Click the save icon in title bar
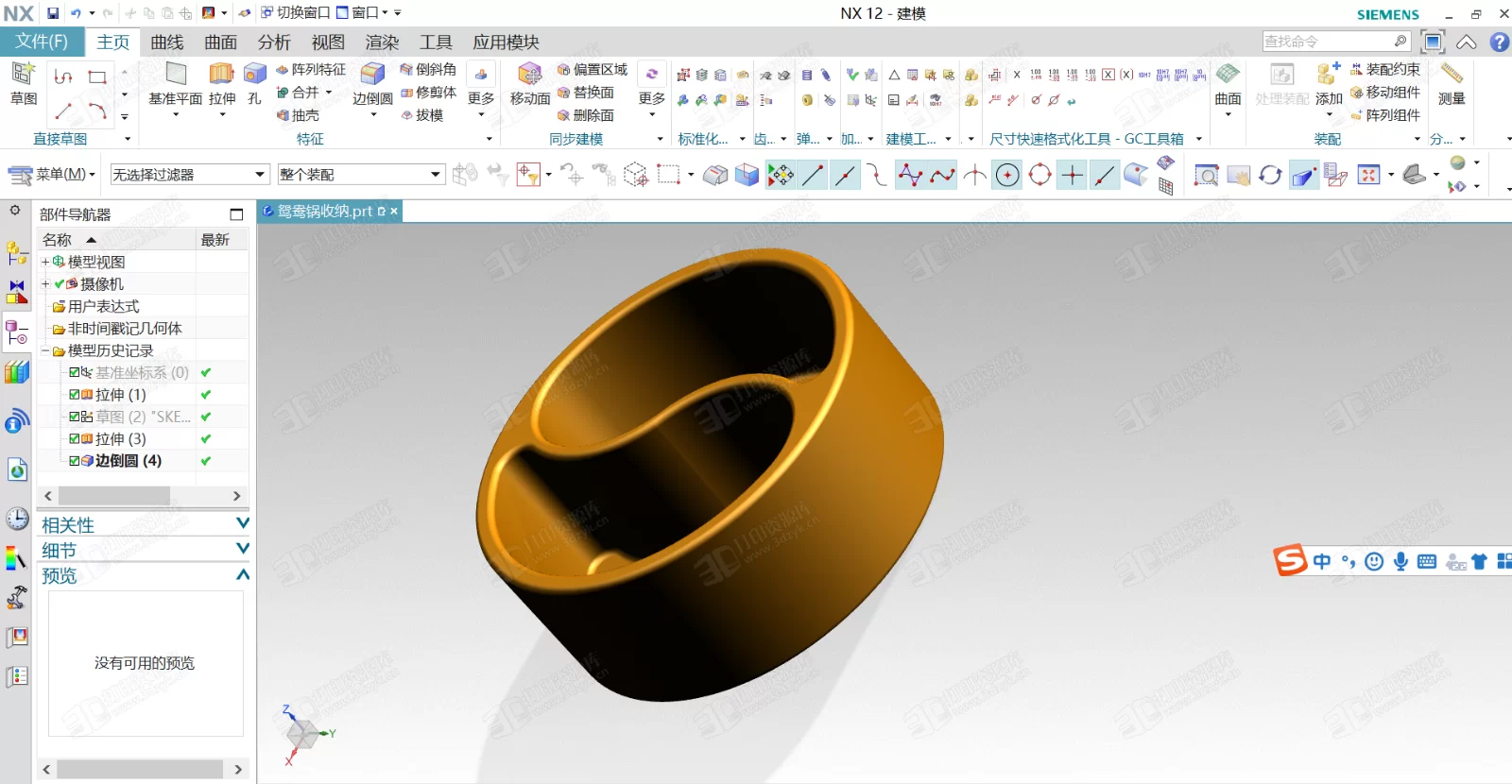This screenshot has height=784, width=1512. click(x=53, y=13)
